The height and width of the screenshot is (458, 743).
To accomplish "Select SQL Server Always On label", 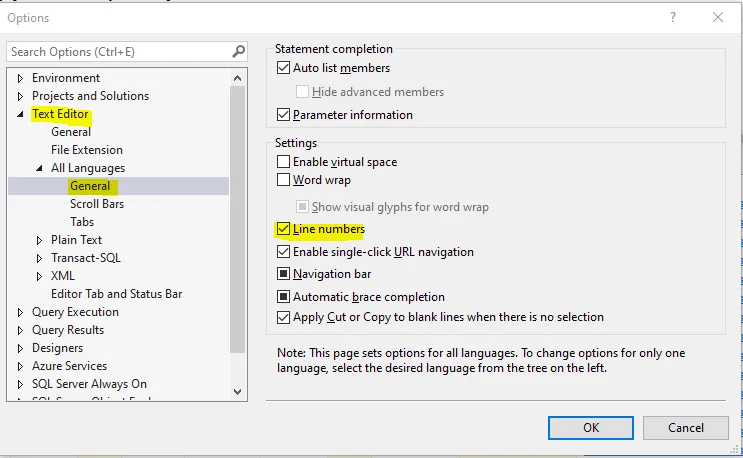I will (x=89, y=384).
